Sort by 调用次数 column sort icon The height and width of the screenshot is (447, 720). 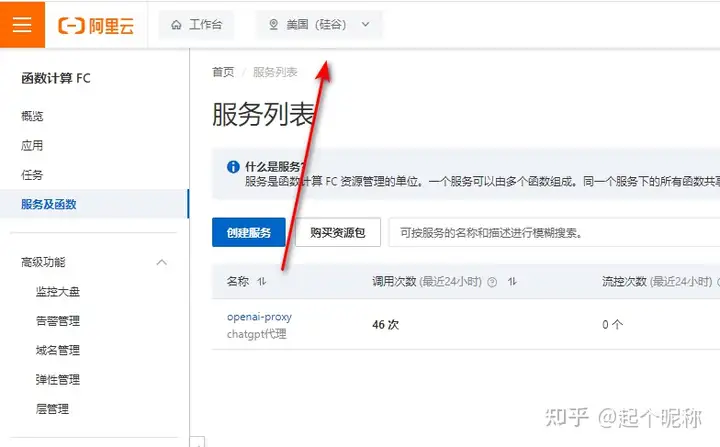click(x=512, y=281)
